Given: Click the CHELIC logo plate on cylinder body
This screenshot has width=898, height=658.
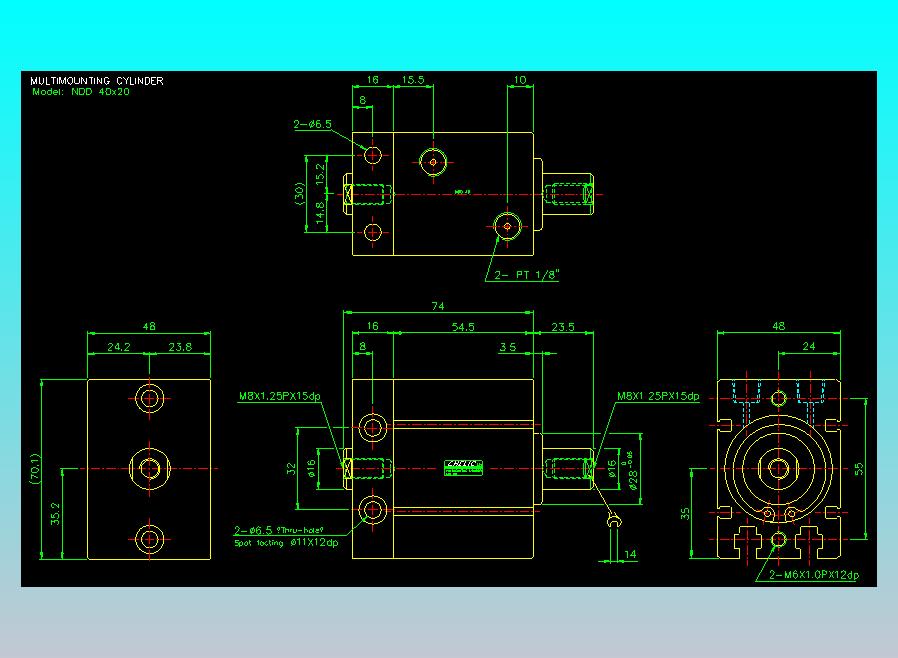Looking at the screenshot, I should pyautogui.click(x=463, y=468).
